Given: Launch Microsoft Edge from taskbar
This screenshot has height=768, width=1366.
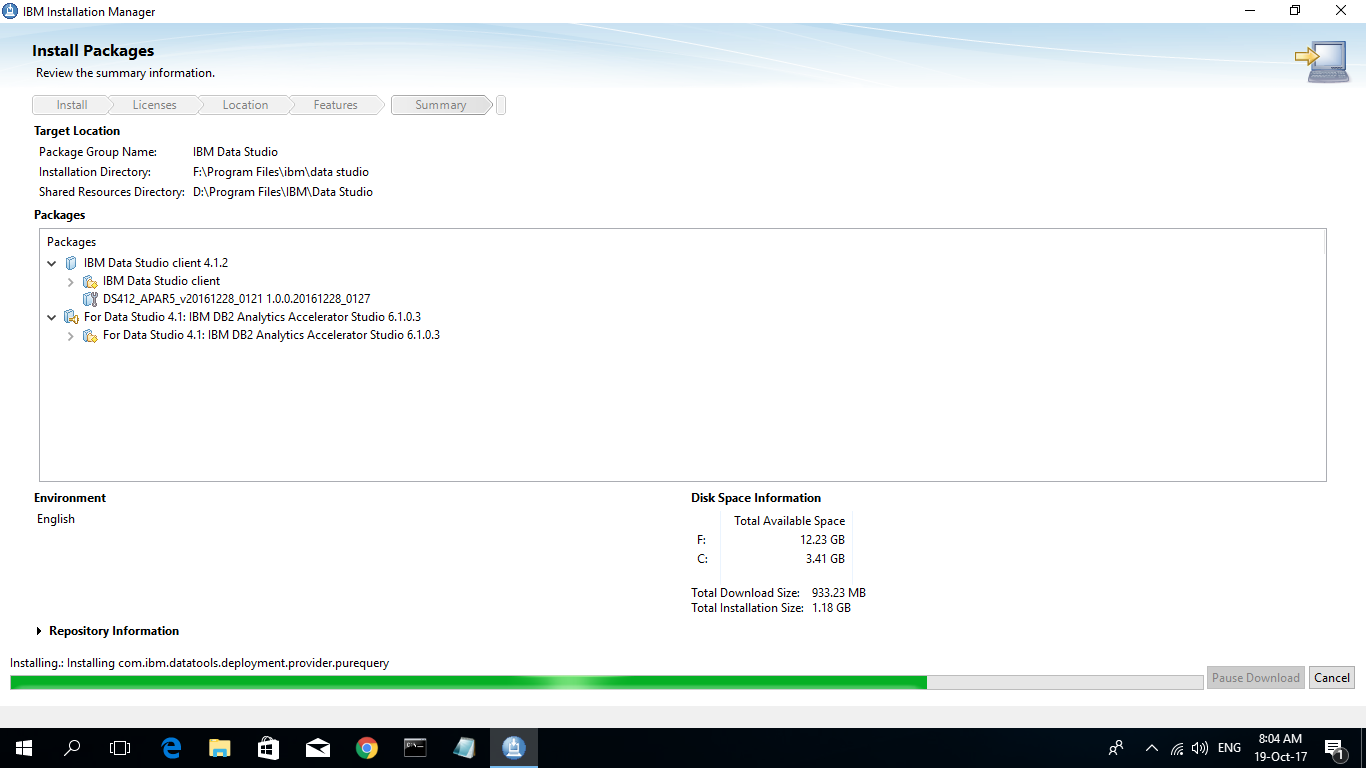Looking at the screenshot, I should coord(171,747).
